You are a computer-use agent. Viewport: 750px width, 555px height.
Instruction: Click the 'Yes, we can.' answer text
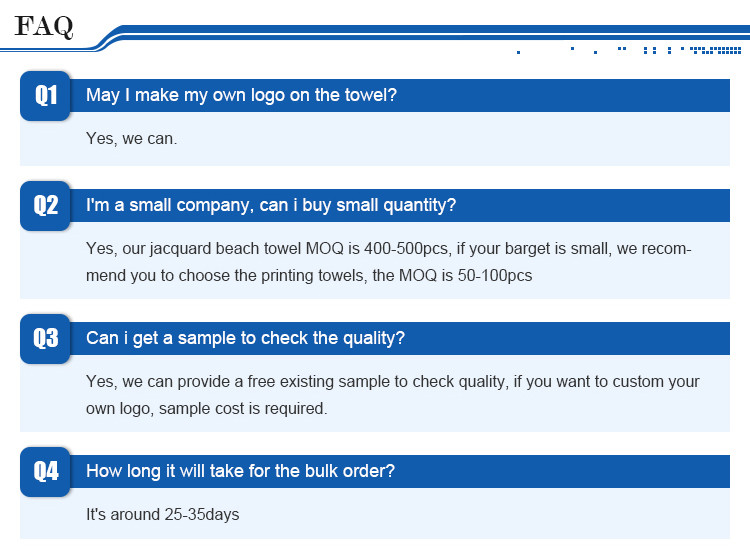[132, 139]
